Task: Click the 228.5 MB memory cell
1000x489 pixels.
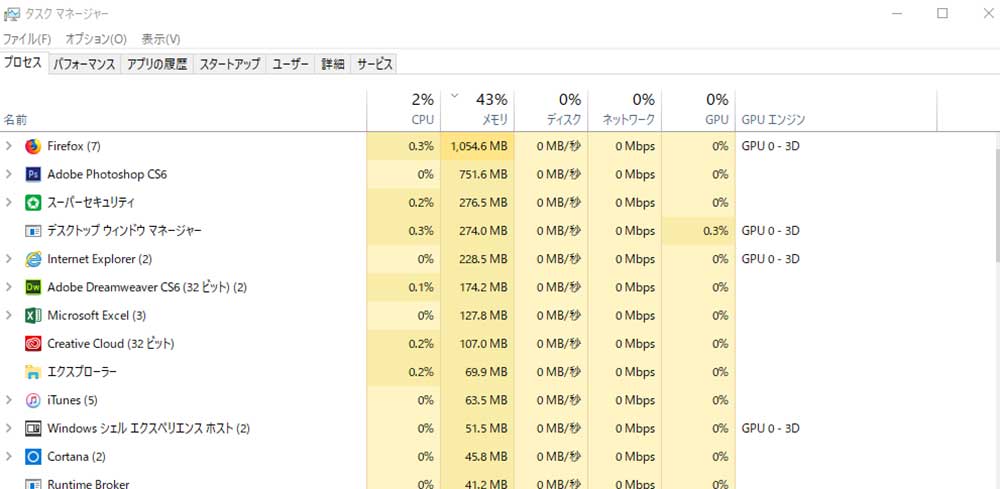Action: pyautogui.click(x=477, y=259)
